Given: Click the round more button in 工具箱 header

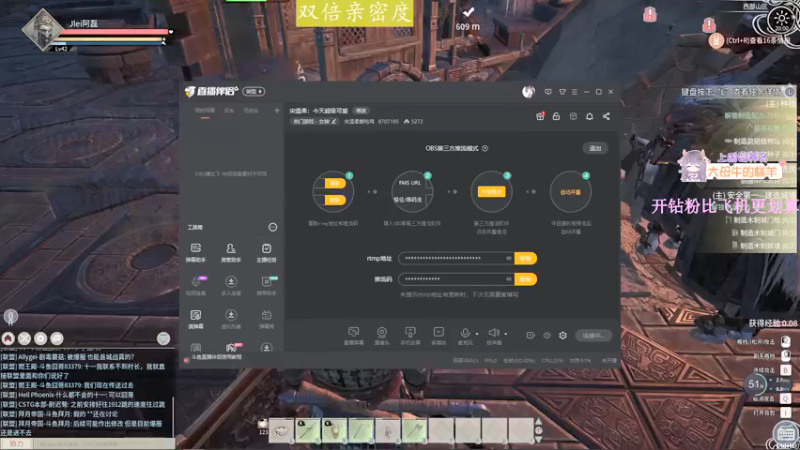Looking at the screenshot, I should tap(273, 227).
